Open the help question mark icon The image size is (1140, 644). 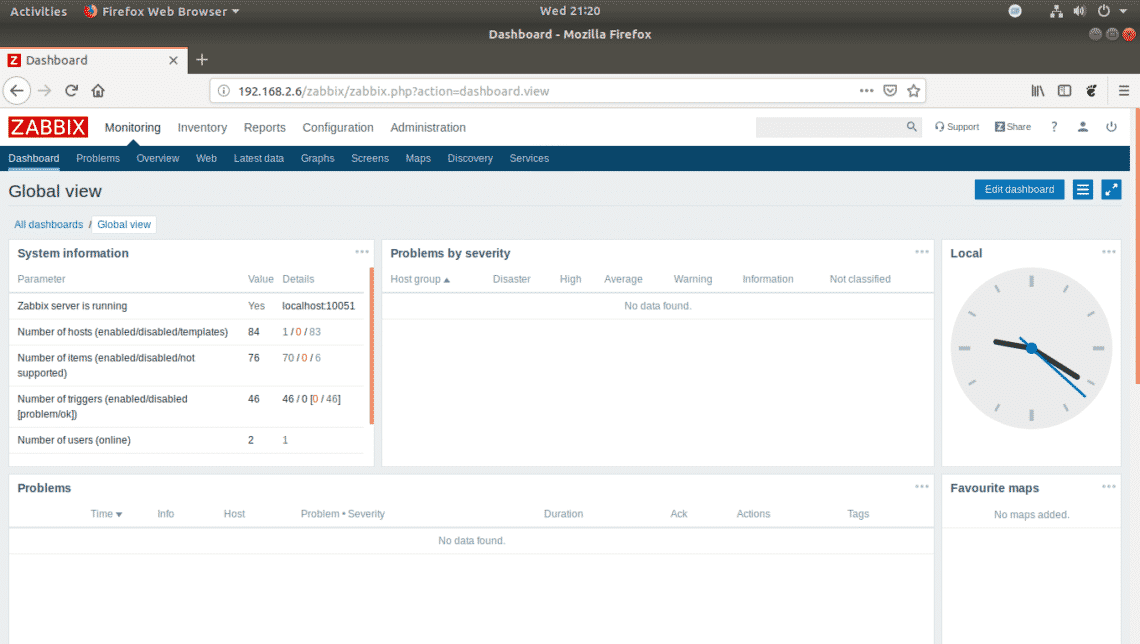pyautogui.click(x=1053, y=127)
